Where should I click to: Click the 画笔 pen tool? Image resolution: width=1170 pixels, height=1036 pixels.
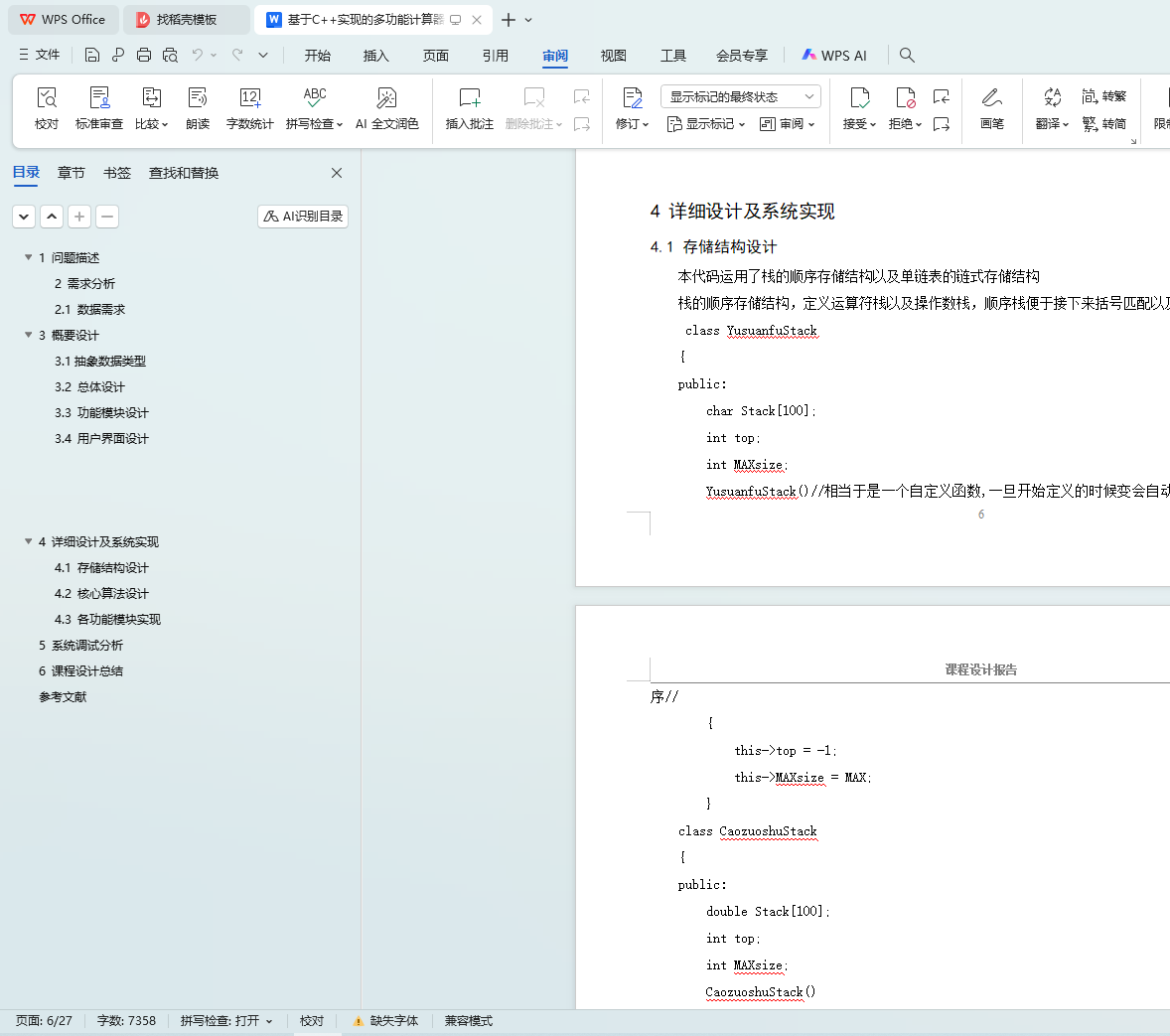(x=991, y=108)
